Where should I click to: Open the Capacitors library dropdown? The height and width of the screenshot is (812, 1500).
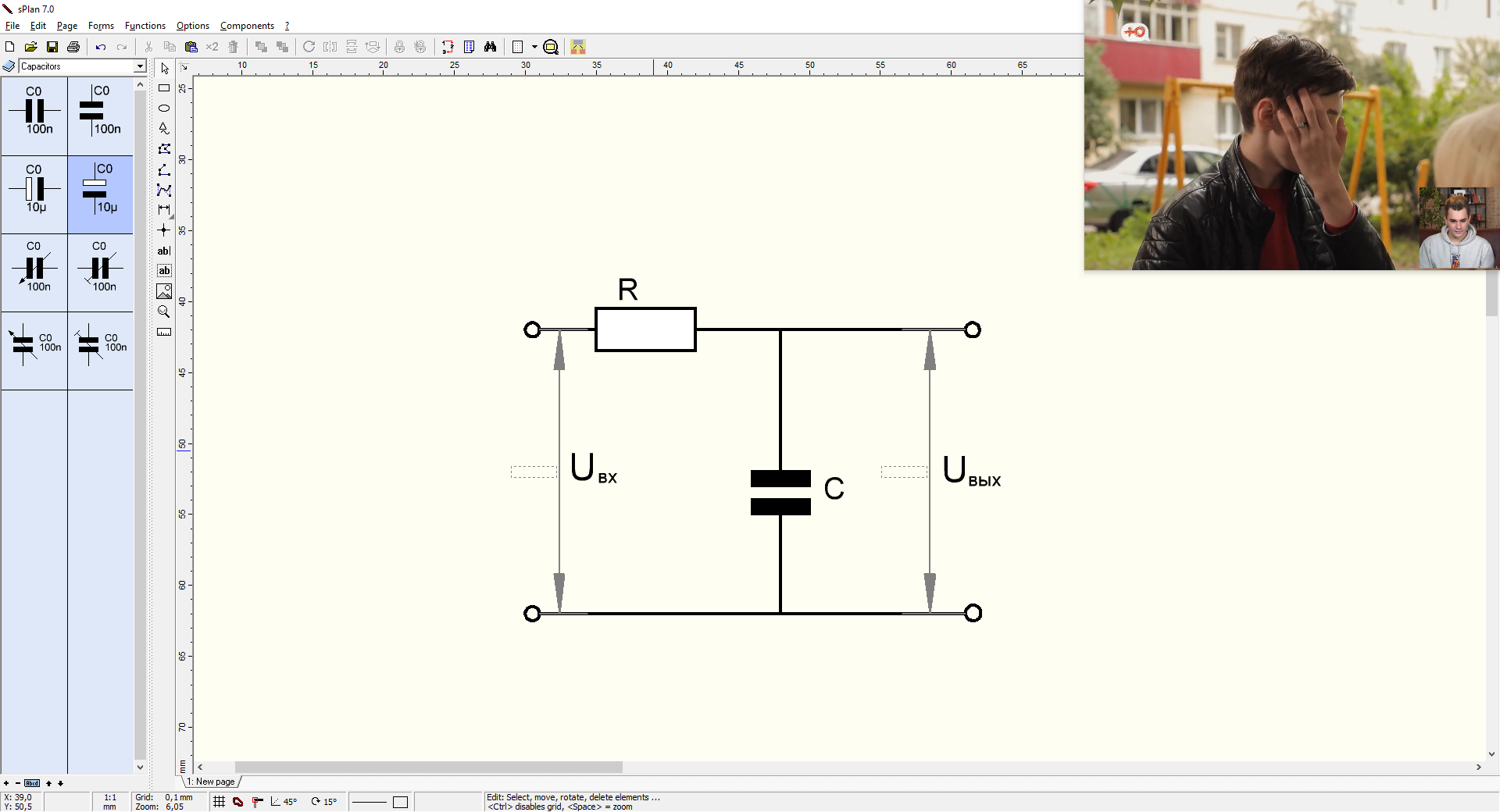click(140, 66)
